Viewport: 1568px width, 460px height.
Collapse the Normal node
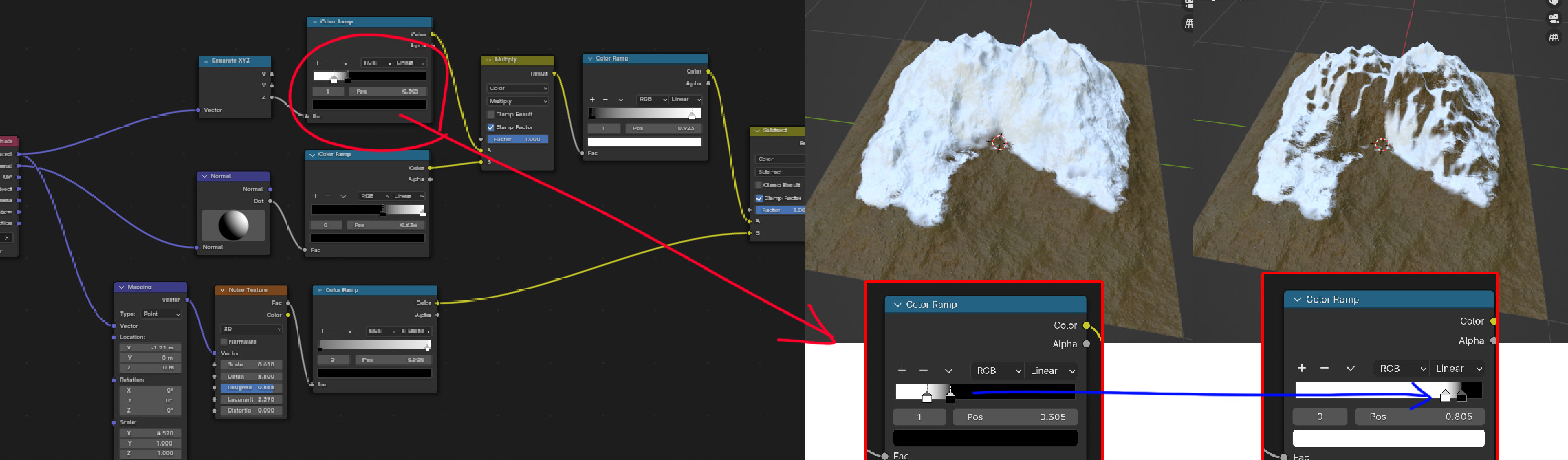(205, 177)
